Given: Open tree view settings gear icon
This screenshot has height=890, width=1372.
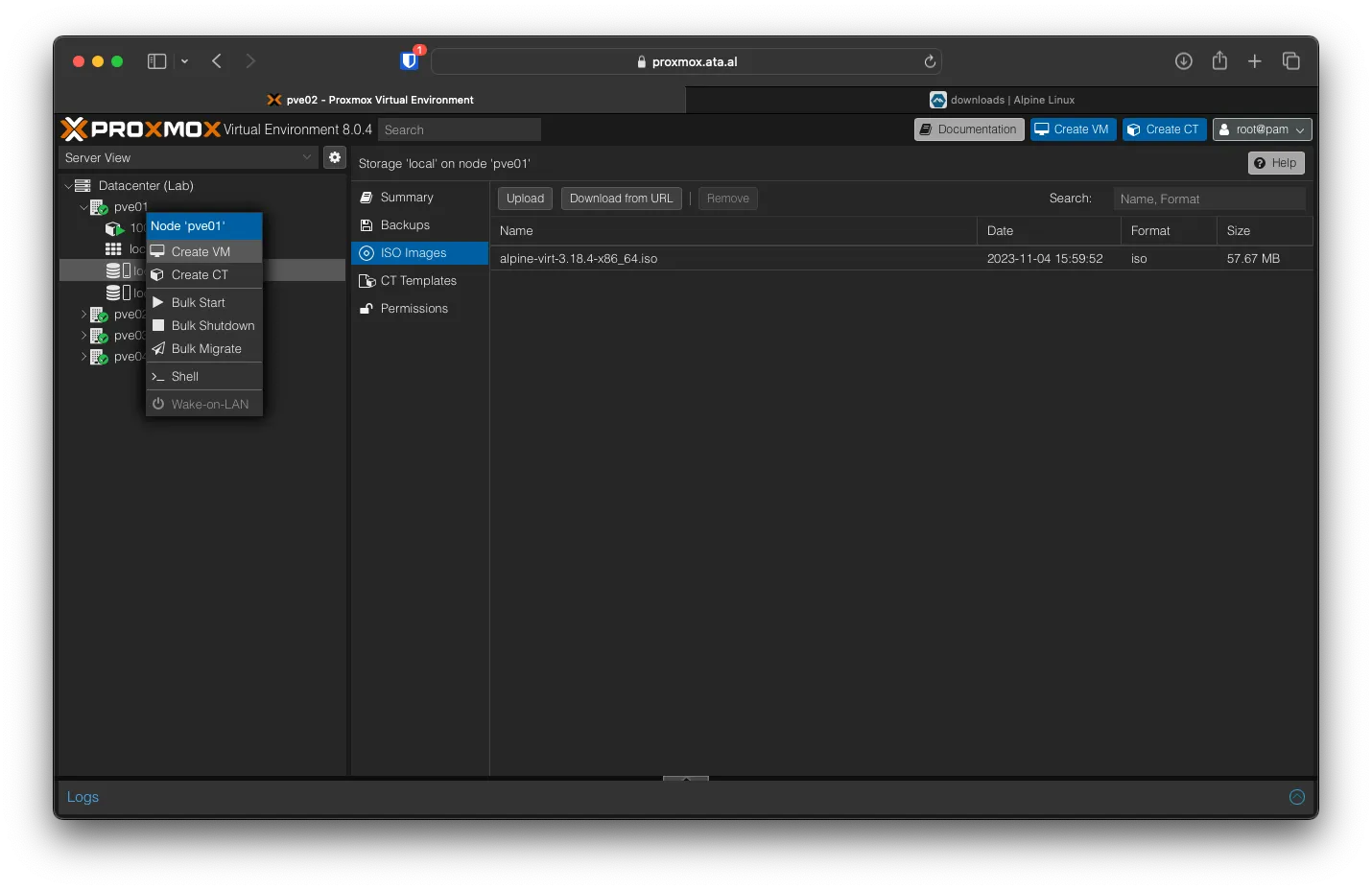Looking at the screenshot, I should click(x=335, y=157).
